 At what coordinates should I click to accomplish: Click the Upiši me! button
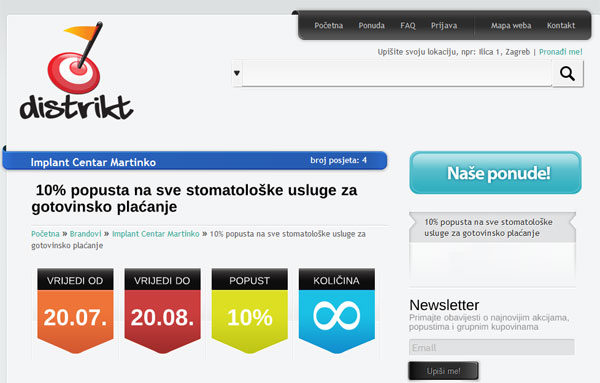point(443,371)
